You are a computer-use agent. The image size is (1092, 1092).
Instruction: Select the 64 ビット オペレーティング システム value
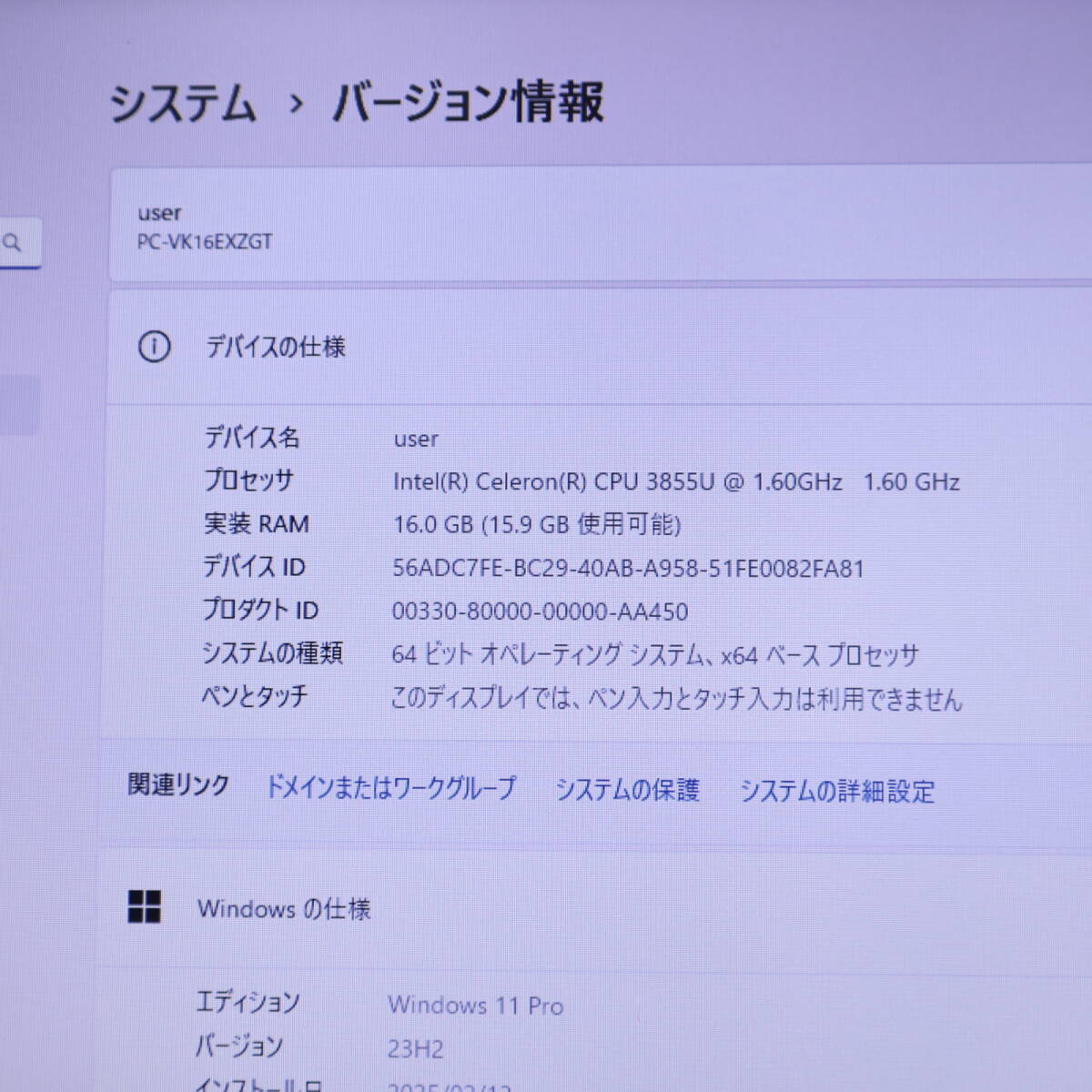pyautogui.click(x=655, y=655)
